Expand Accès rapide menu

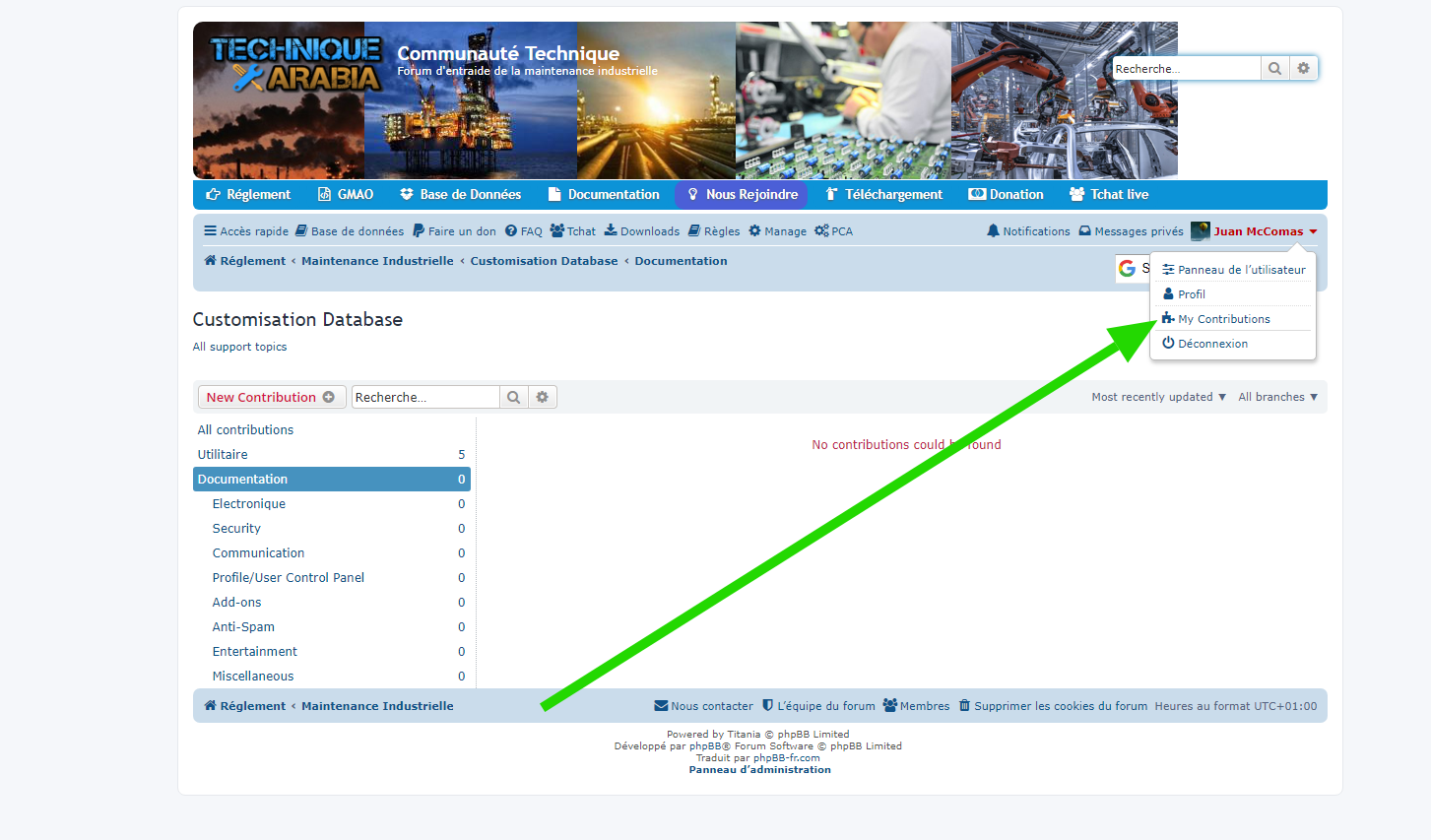coord(245,231)
